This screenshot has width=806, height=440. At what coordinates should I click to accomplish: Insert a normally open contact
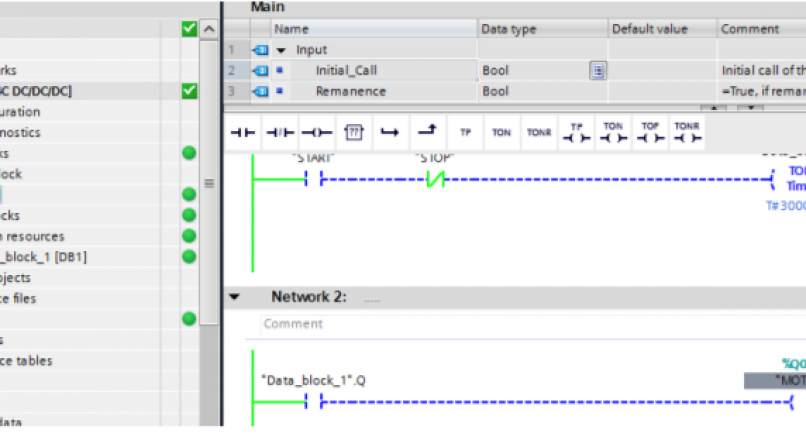click(x=244, y=132)
